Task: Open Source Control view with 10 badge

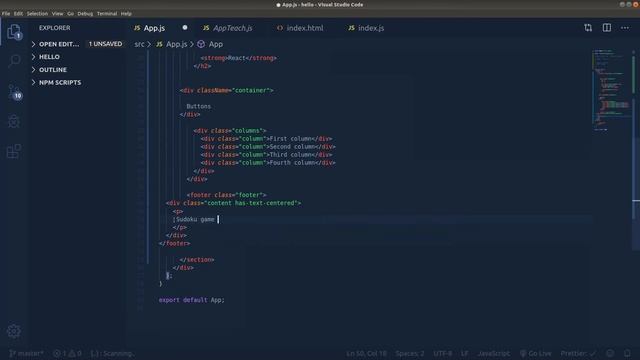Action: pos(14,91)
